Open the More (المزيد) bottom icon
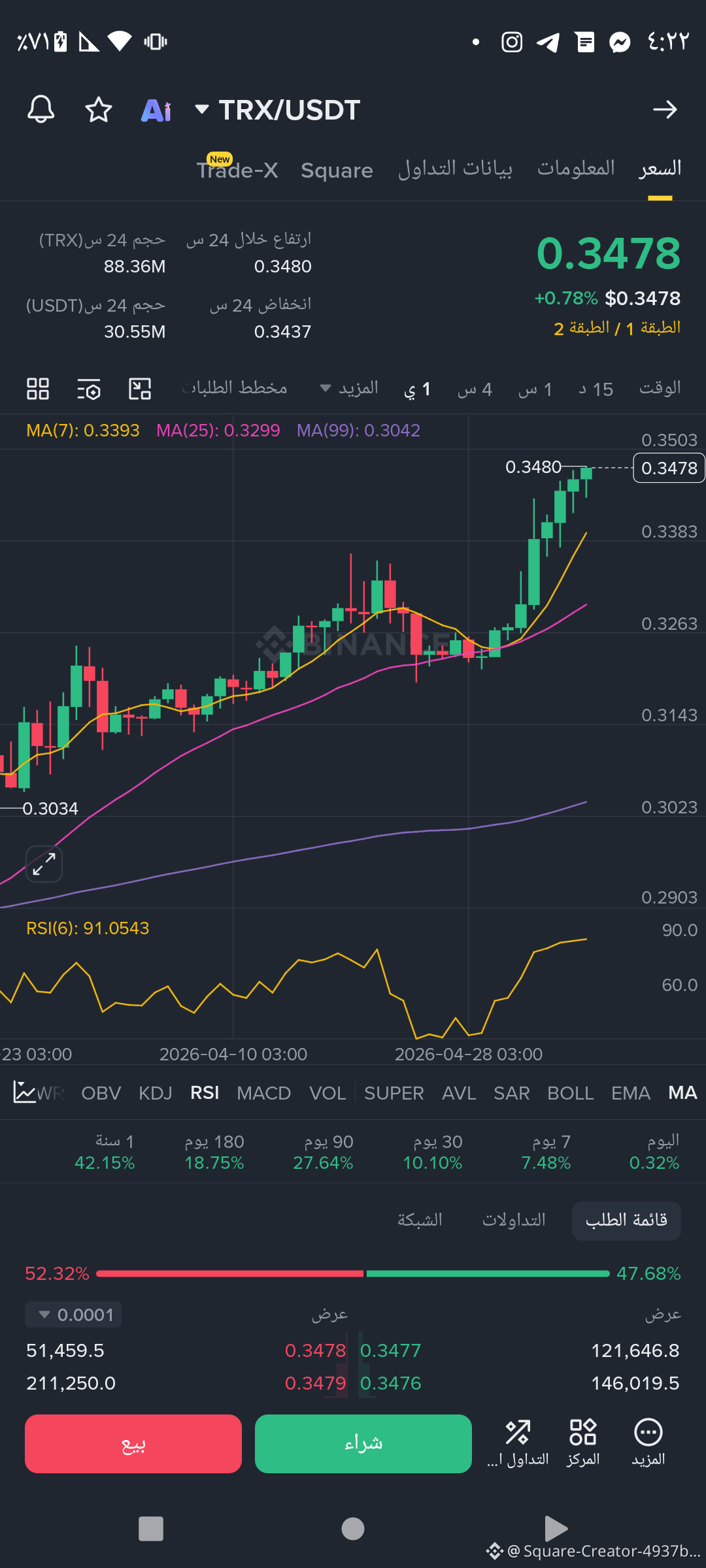 click(648, 1443)
